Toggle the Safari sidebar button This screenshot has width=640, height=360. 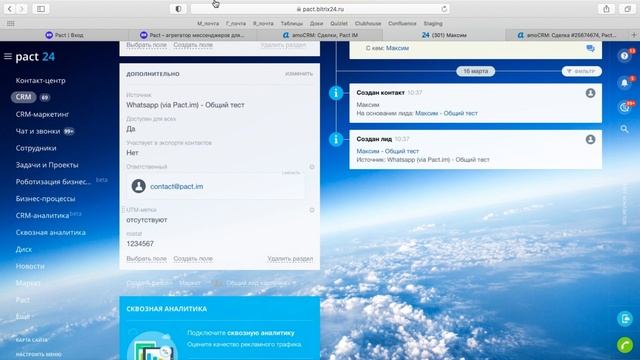[41, 9]
